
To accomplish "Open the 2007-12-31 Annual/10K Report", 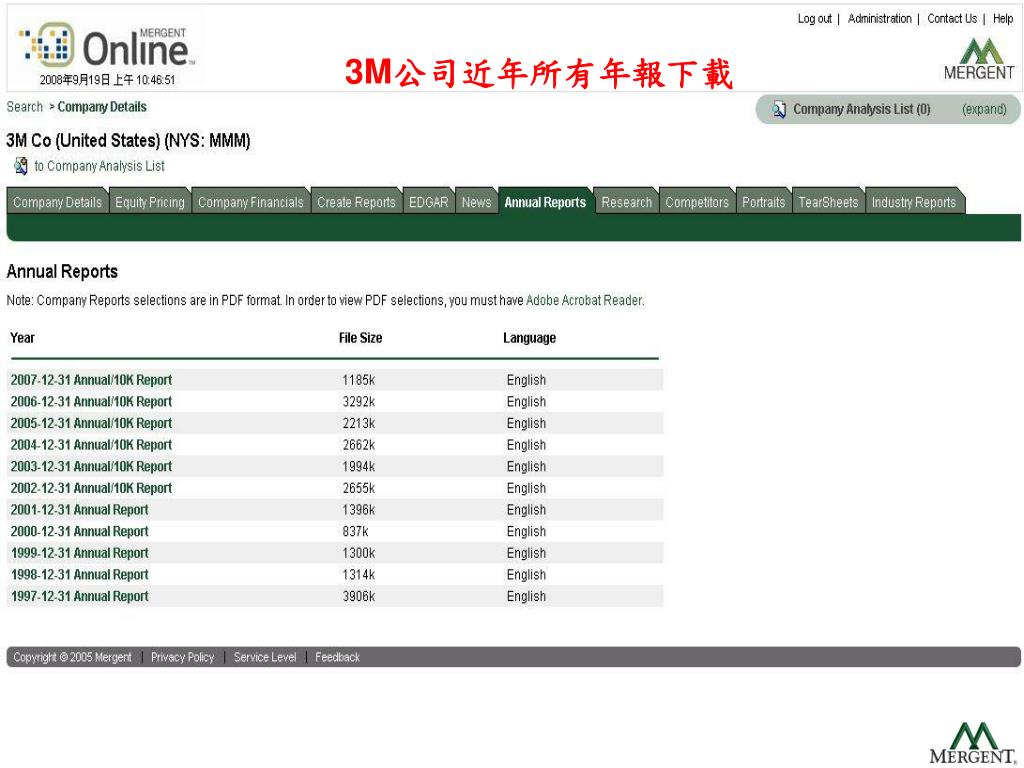I will [x=91, y=379].
